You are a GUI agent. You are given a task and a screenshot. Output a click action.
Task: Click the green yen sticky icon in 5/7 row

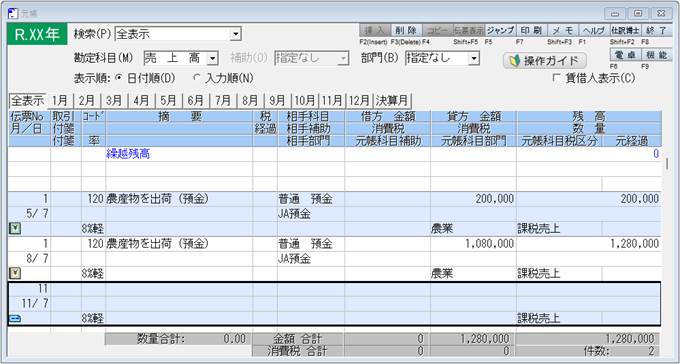click(15, 230)
